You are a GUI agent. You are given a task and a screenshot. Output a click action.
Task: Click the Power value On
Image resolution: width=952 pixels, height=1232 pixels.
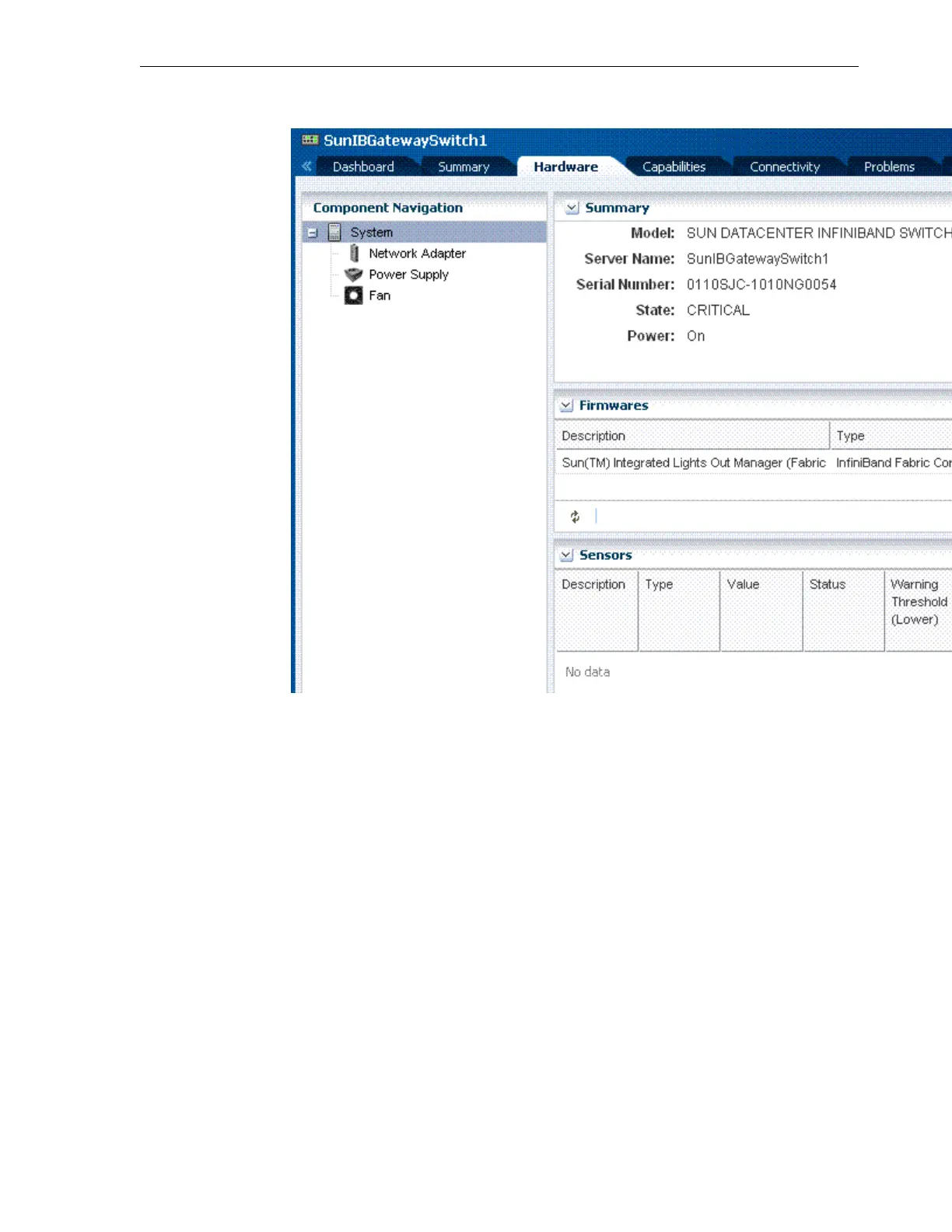point(695,336)
